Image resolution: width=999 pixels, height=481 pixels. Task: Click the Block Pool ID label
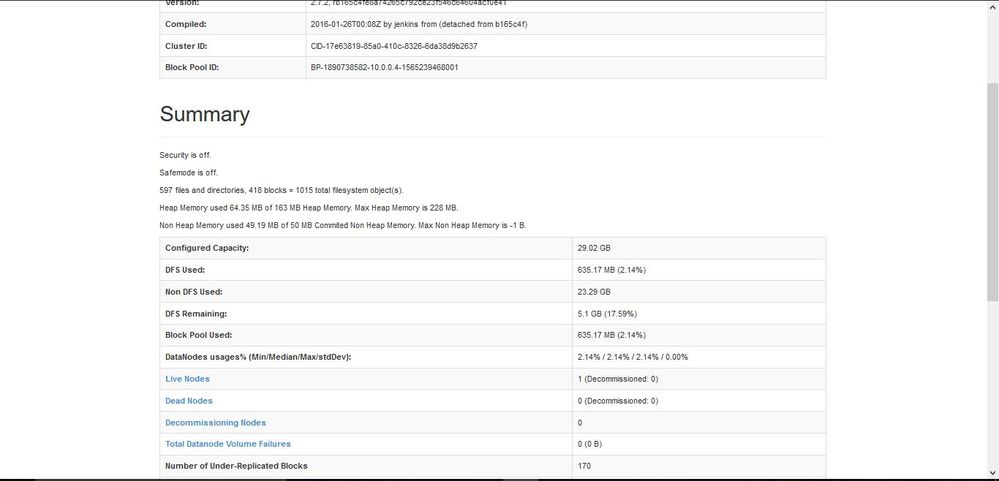point(192,67)
